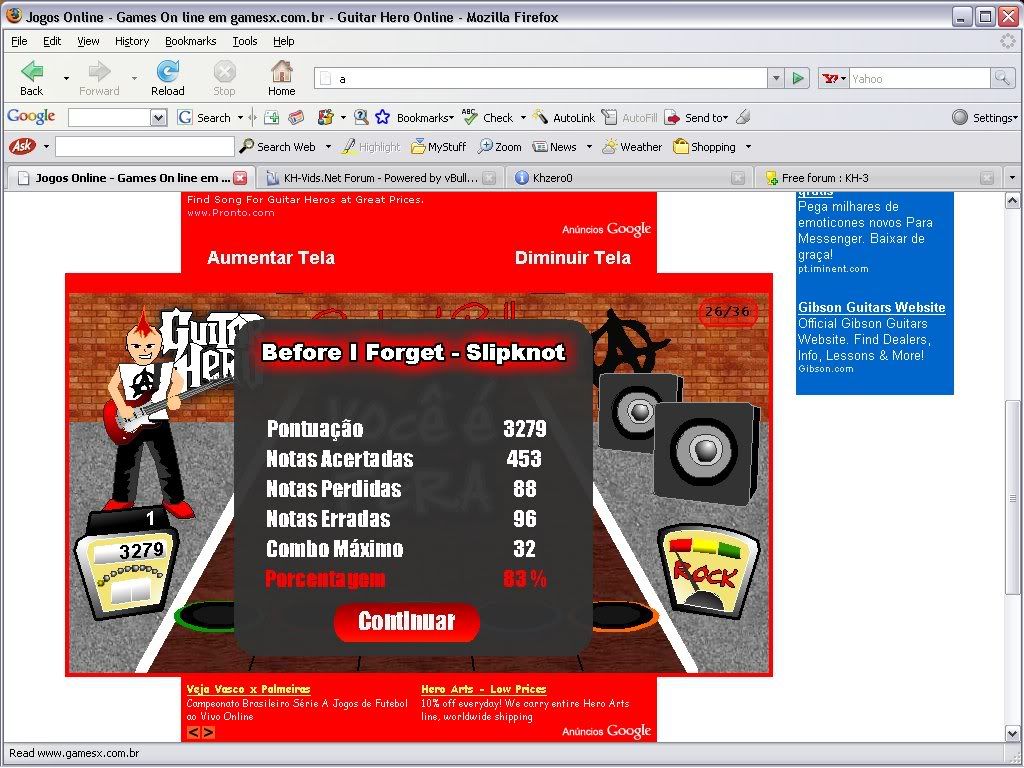
Task: Click the Yahoo search magnifier button
Action: coord(1002,78)
